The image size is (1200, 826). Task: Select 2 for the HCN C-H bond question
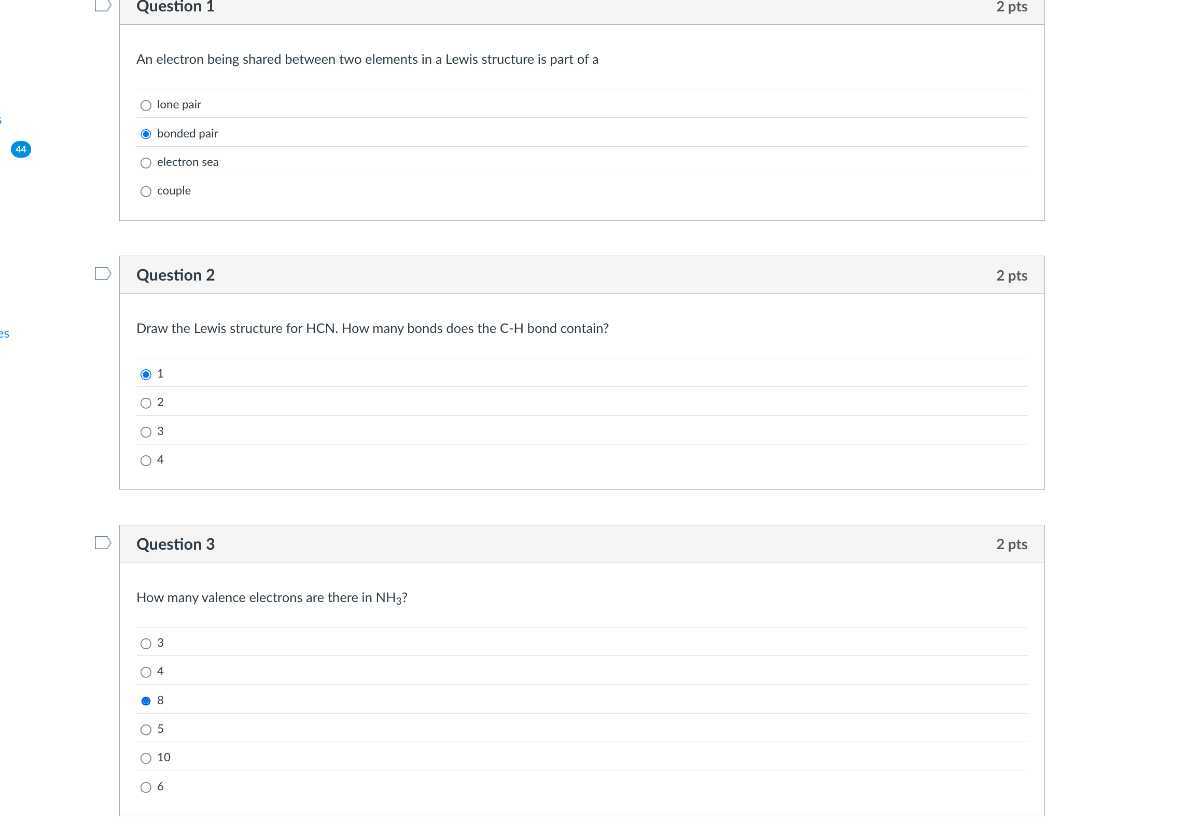point(146,403)
